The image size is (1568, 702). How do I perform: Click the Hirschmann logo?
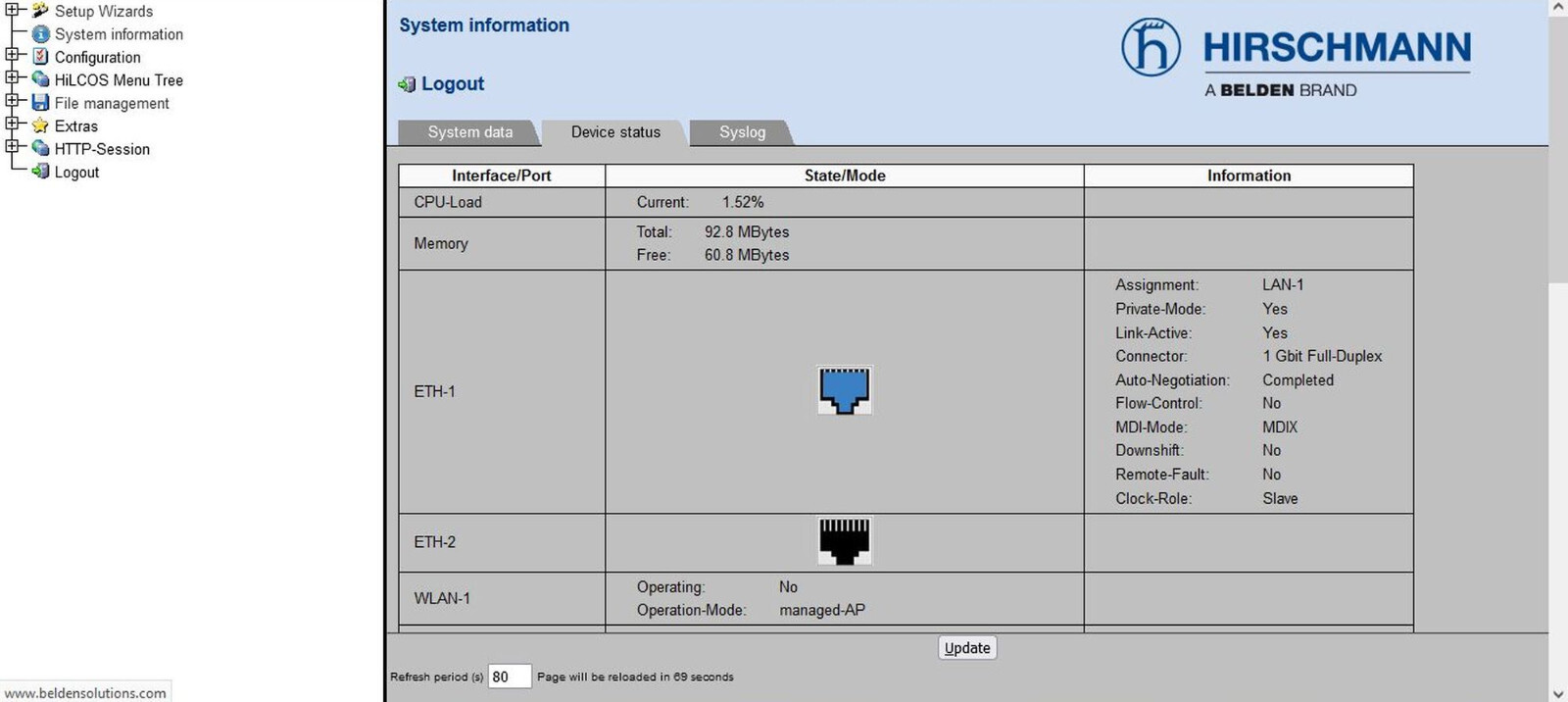point(1296,57)
